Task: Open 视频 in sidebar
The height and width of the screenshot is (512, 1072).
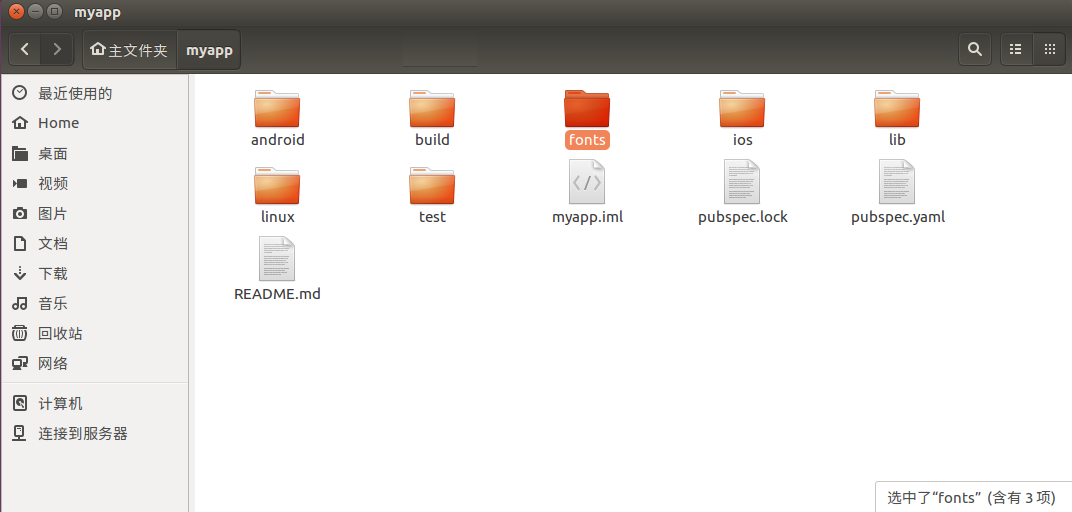Action: click(x=94, y=184)
